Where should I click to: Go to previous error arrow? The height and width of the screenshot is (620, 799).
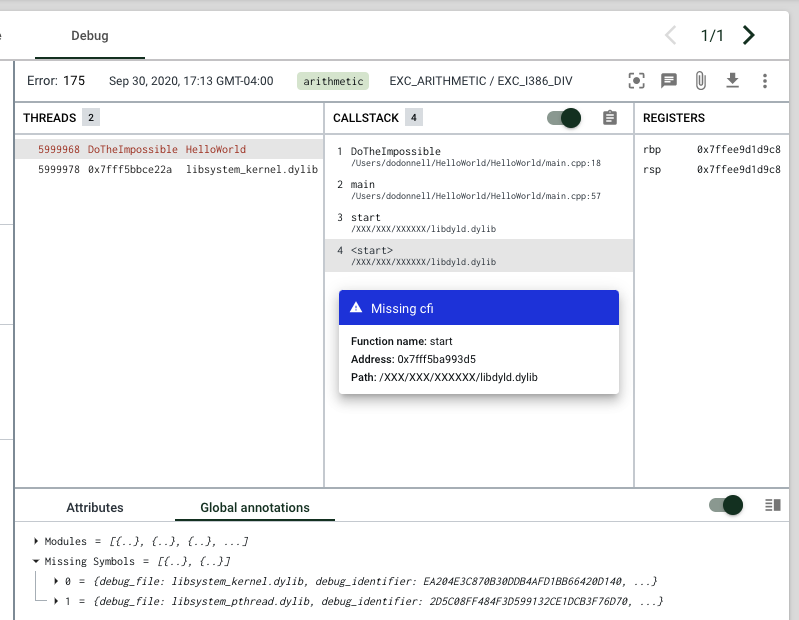pyautogui.click(x=671, y=36)
